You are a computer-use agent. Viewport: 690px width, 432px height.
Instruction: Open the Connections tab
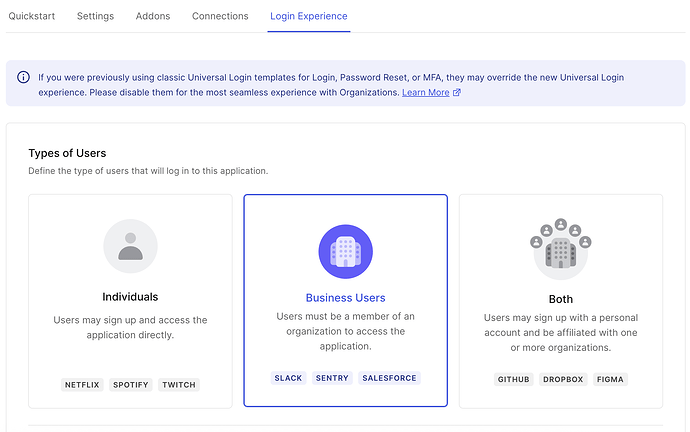point(220,16)
